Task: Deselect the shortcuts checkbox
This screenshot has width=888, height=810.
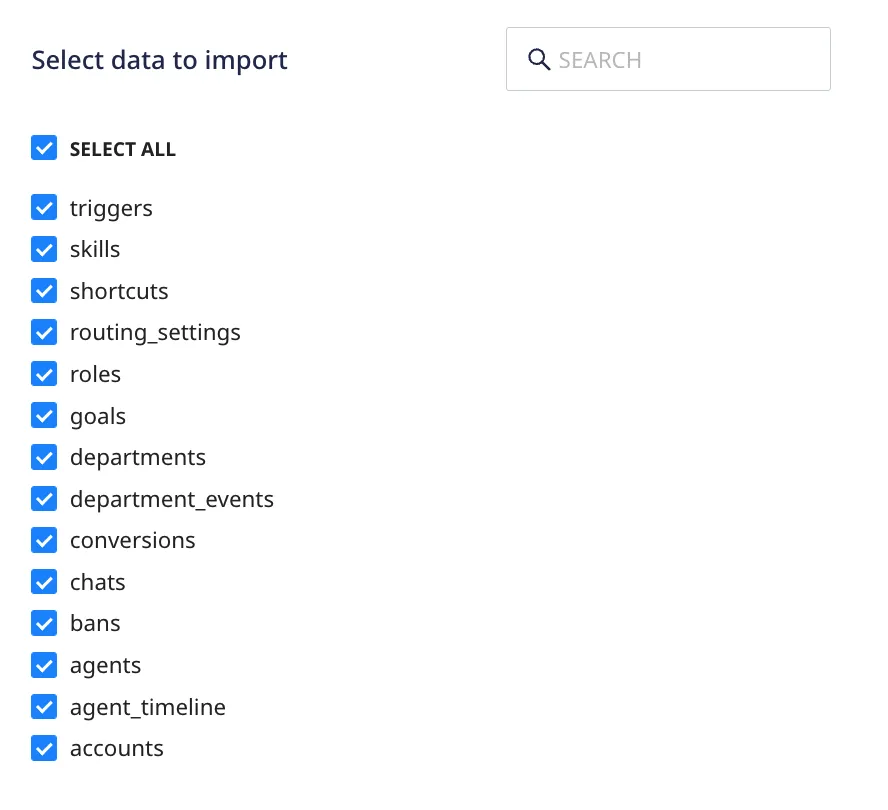Action: click(44, 291)
